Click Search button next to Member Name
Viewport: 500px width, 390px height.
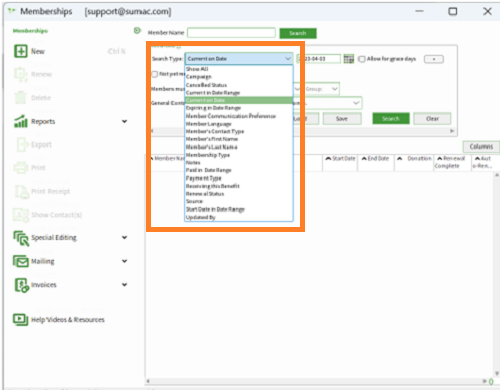298,33
